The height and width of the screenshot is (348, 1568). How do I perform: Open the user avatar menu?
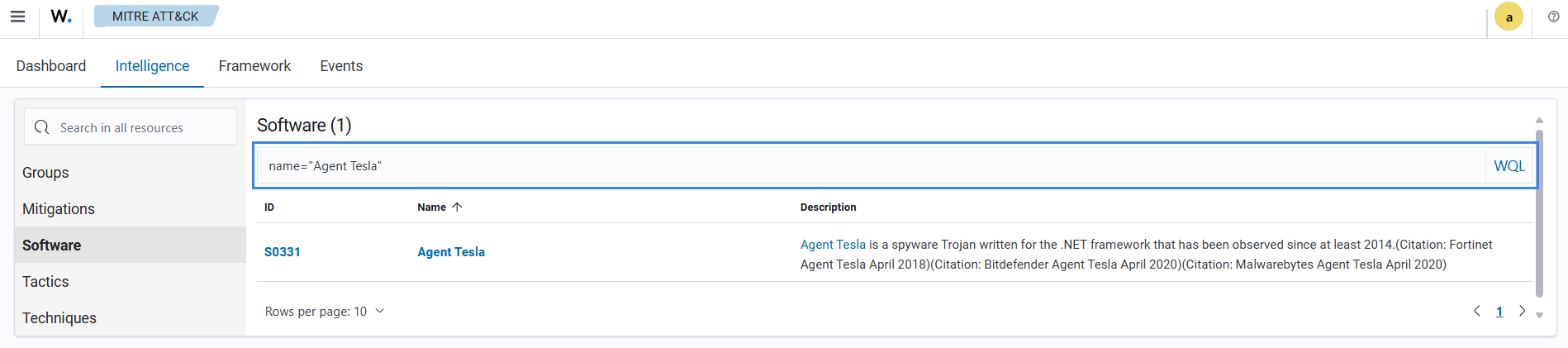click(1509, 17)
